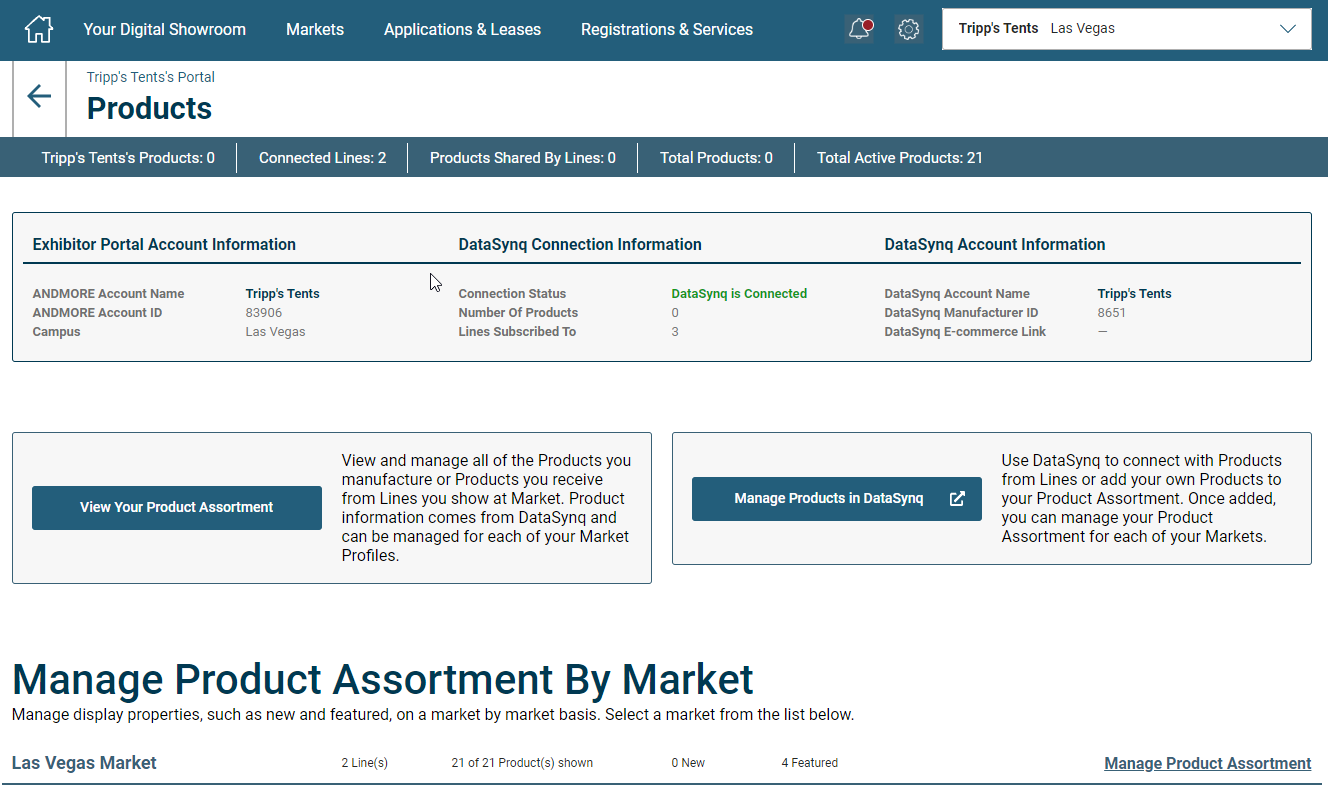Click 'DataSynq Account Name' label
The image size is (1328, 805).
pyautogui.click(x=957, y=294)
